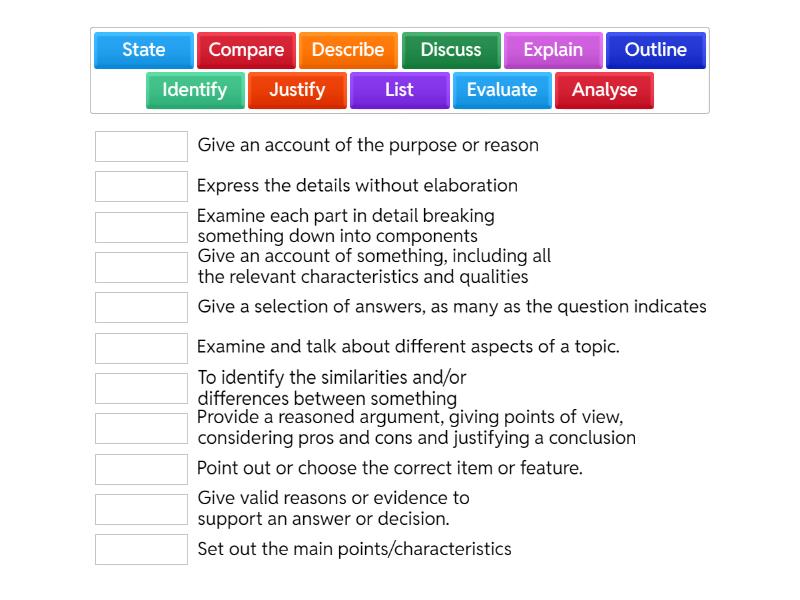This screenshot has width=800, height=600.
Task: Click the red Analyse tile
Action: point(604,90)
